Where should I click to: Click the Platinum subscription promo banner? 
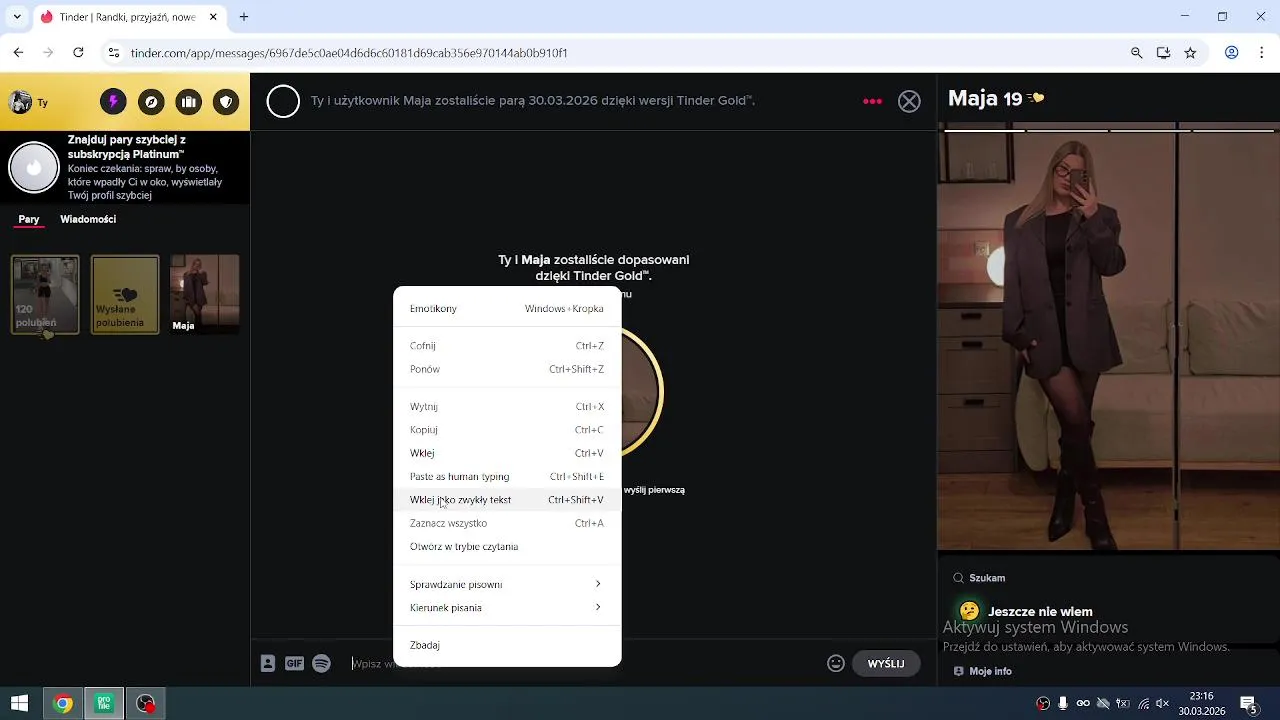pos(125,167)
